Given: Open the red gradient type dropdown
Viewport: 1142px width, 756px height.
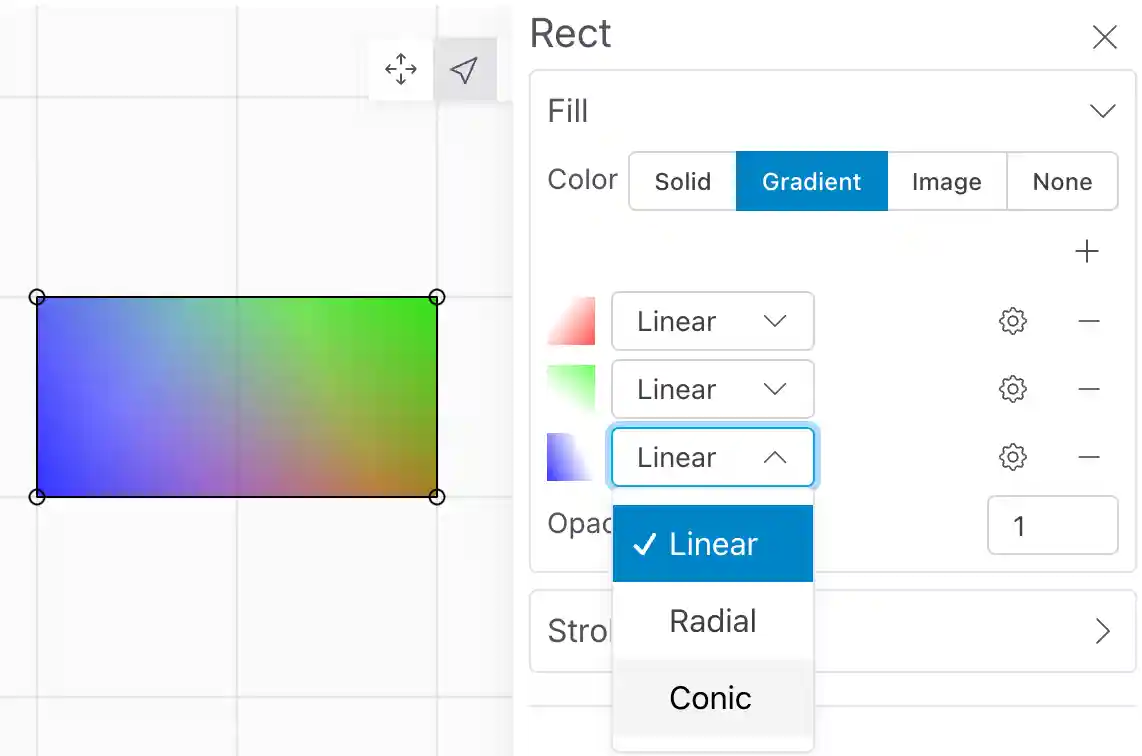Looking at the screenshot, I should point(712,321).
